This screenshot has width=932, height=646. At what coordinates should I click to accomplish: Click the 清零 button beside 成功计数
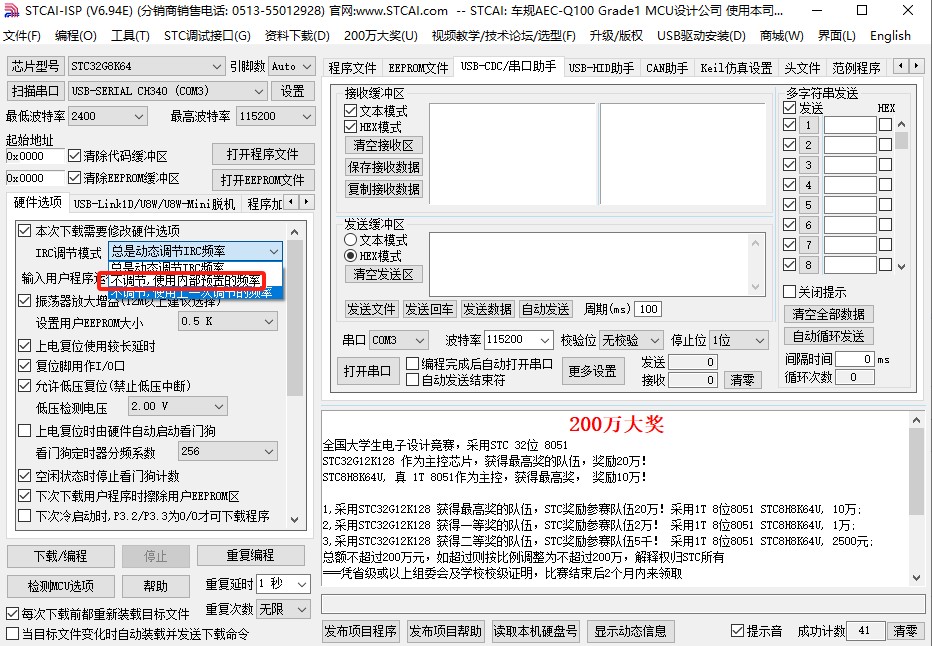click(905, 631)
